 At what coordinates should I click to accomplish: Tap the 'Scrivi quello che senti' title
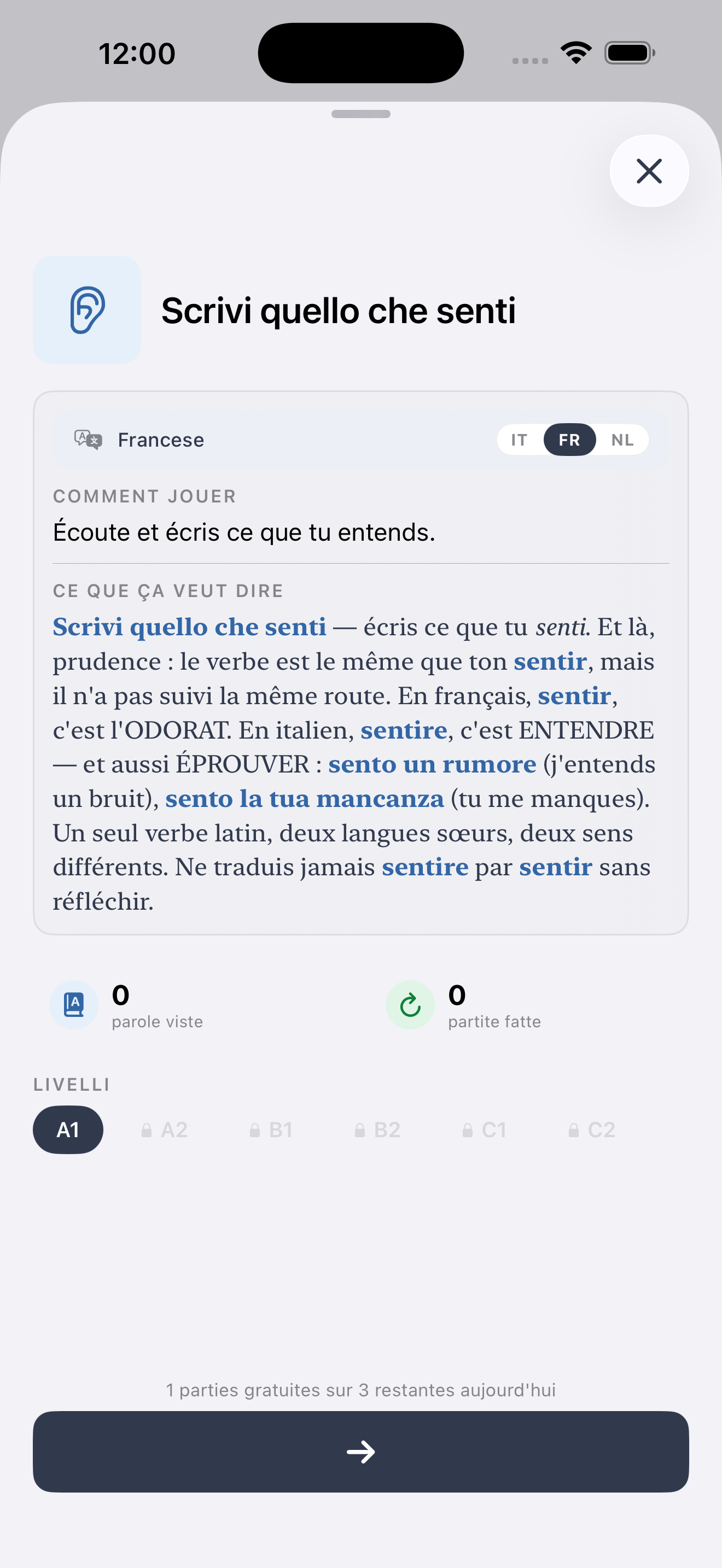point(339,311)
